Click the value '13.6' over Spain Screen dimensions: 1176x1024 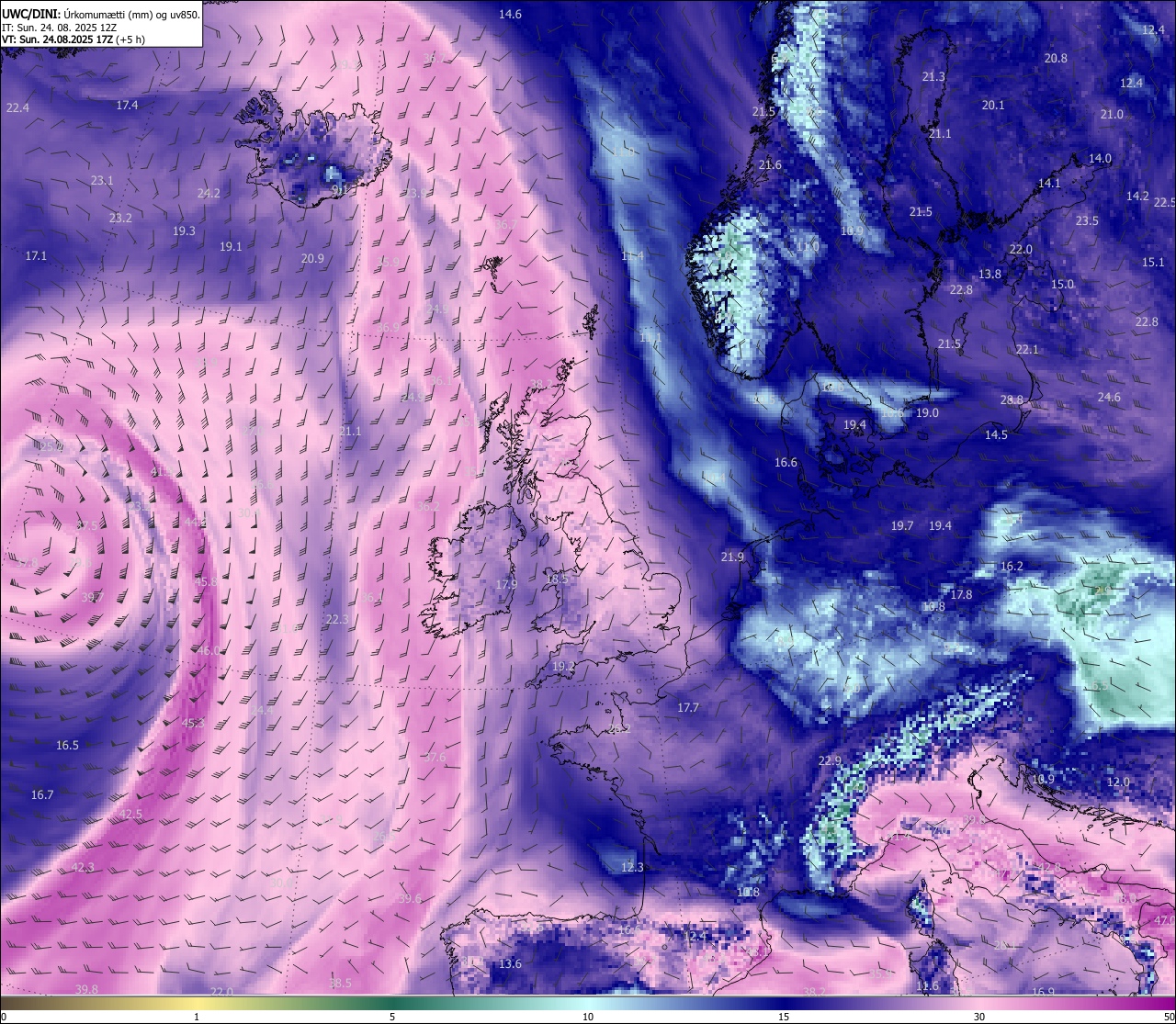tap(510, 964)
